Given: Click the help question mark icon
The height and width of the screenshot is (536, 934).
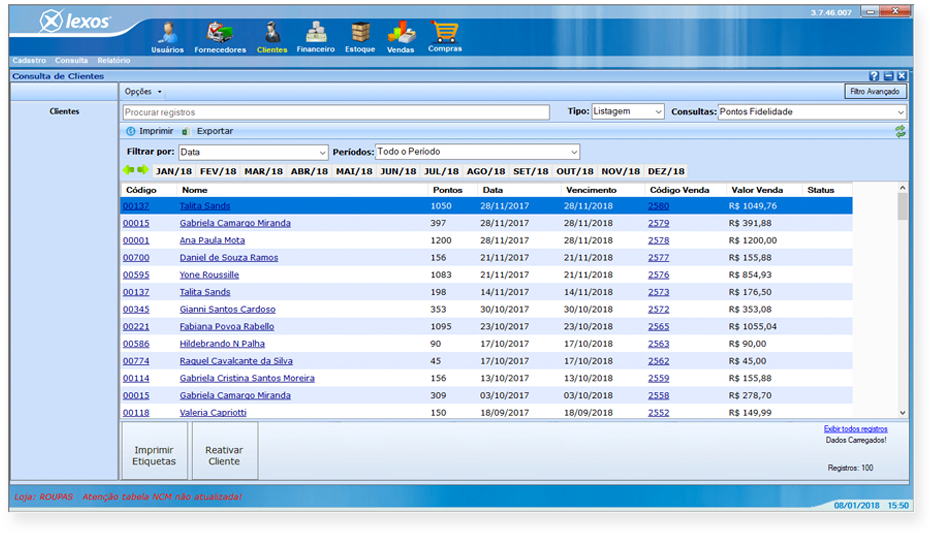Looking at the screenshot, I should [874, 76].
